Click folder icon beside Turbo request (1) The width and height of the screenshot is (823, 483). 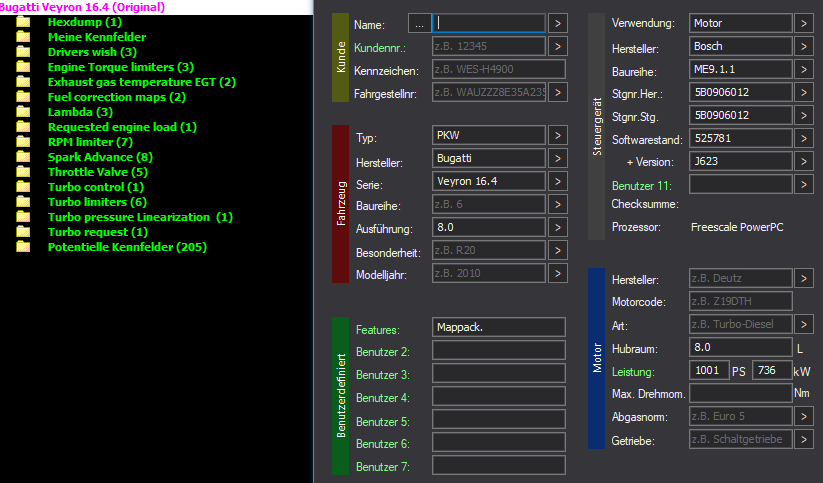pos(23,232)
